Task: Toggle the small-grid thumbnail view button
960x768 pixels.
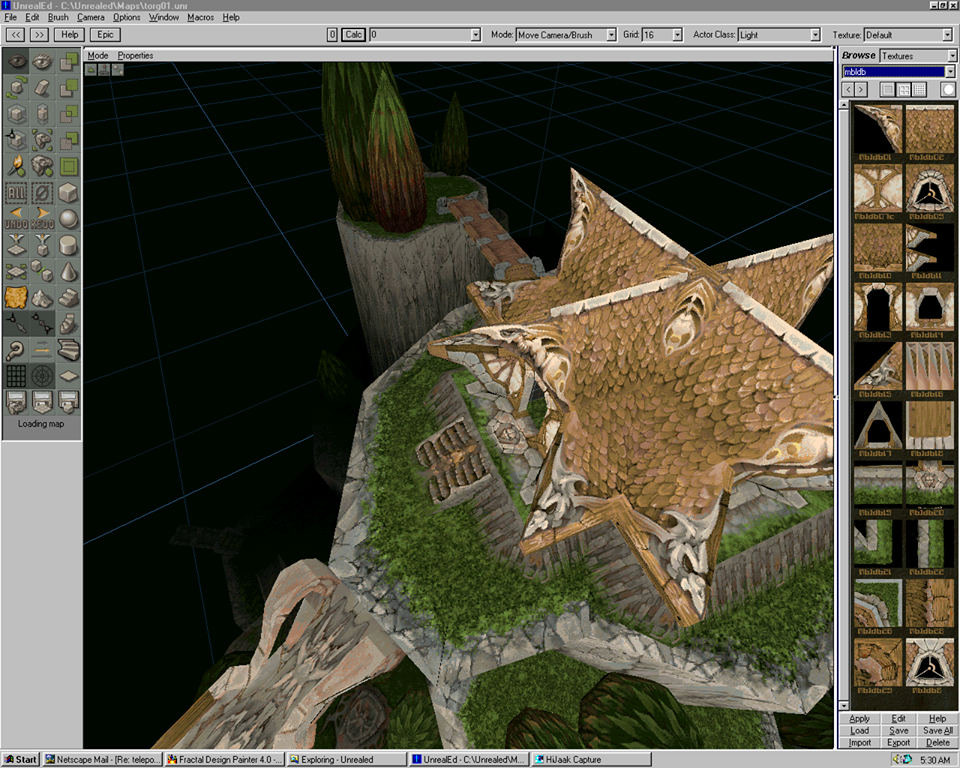Action: tap(918, 90)
